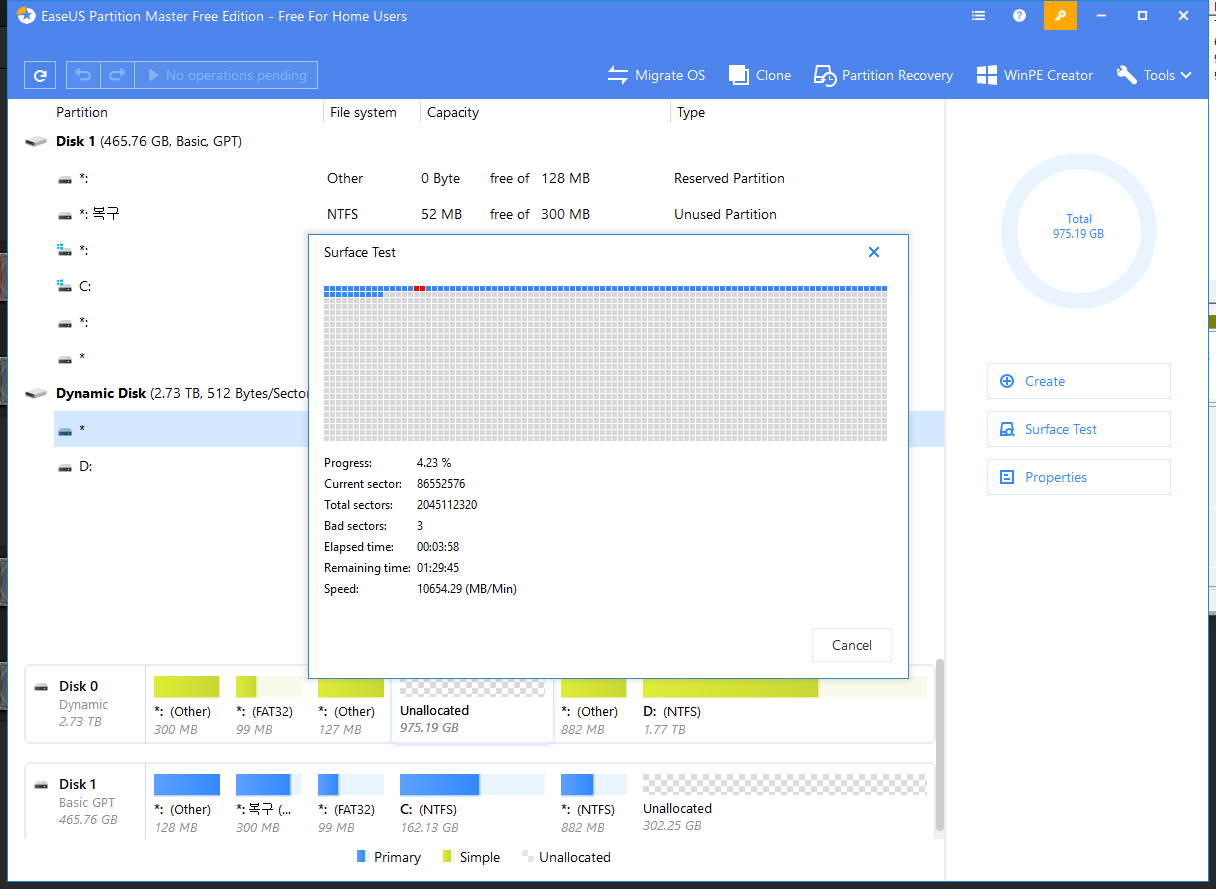Click the Capacity column header
1216x889 pixels.
pyautogui.click(x=453, y=112)
